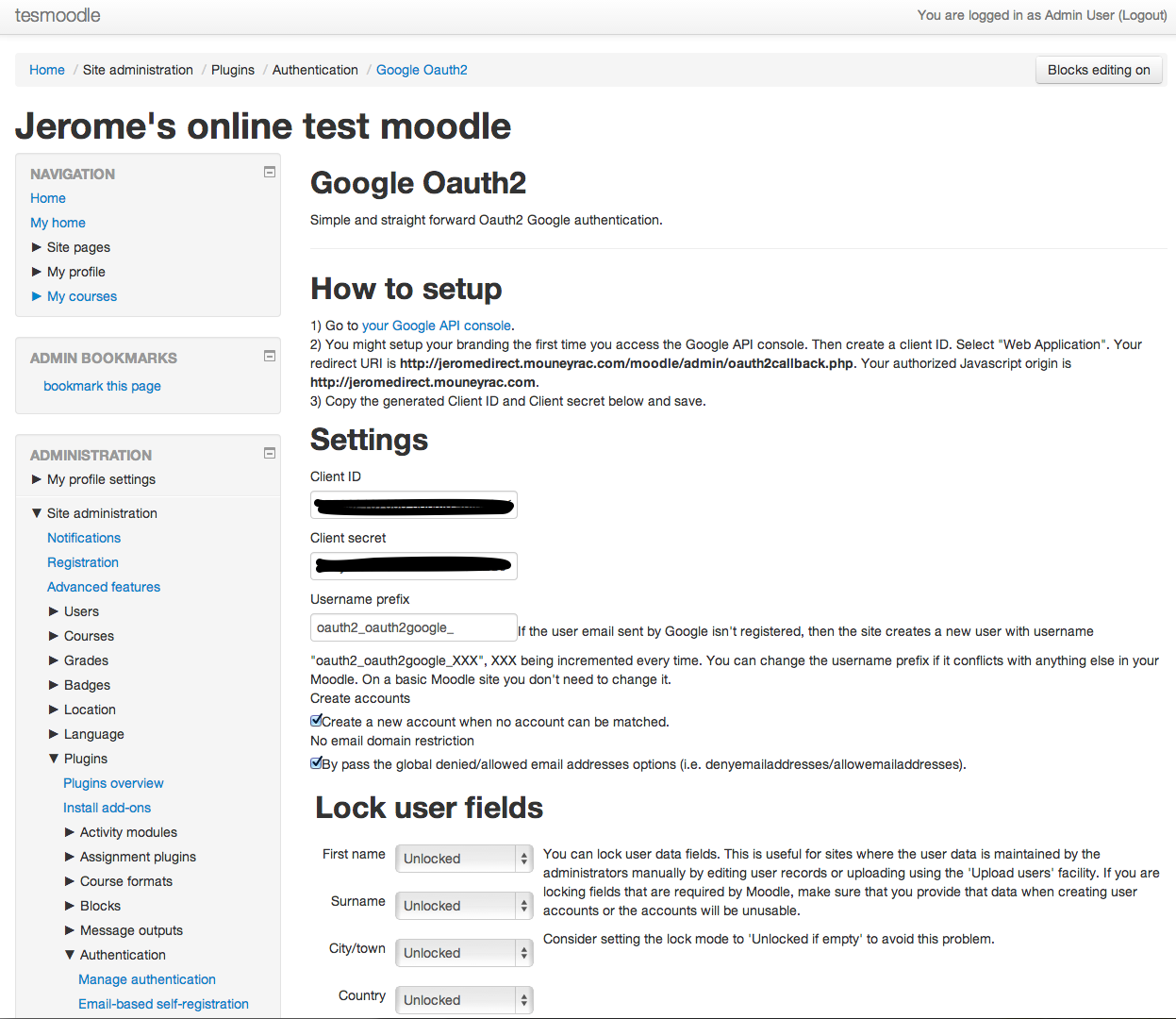Open your Google API console link
The height and width of the screenshot is (1019, 1176).
tap(437, 326)
